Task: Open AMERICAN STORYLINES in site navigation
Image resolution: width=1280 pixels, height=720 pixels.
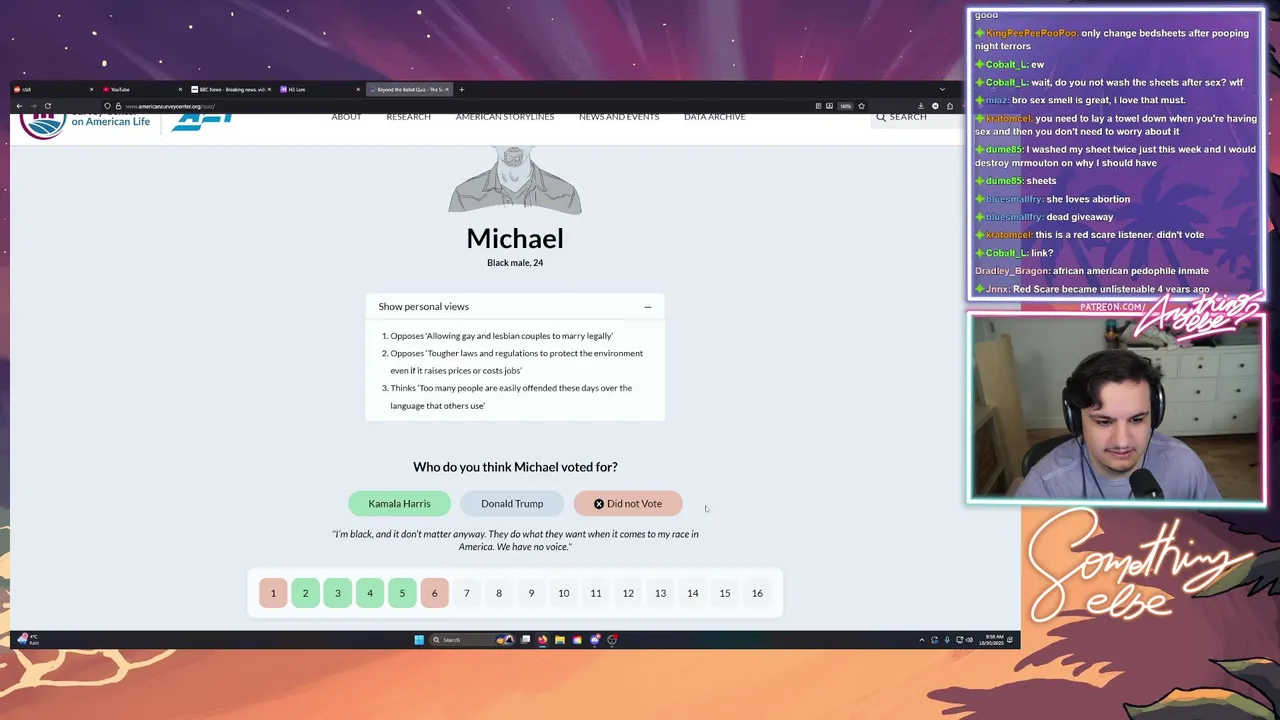Action: 505,117
